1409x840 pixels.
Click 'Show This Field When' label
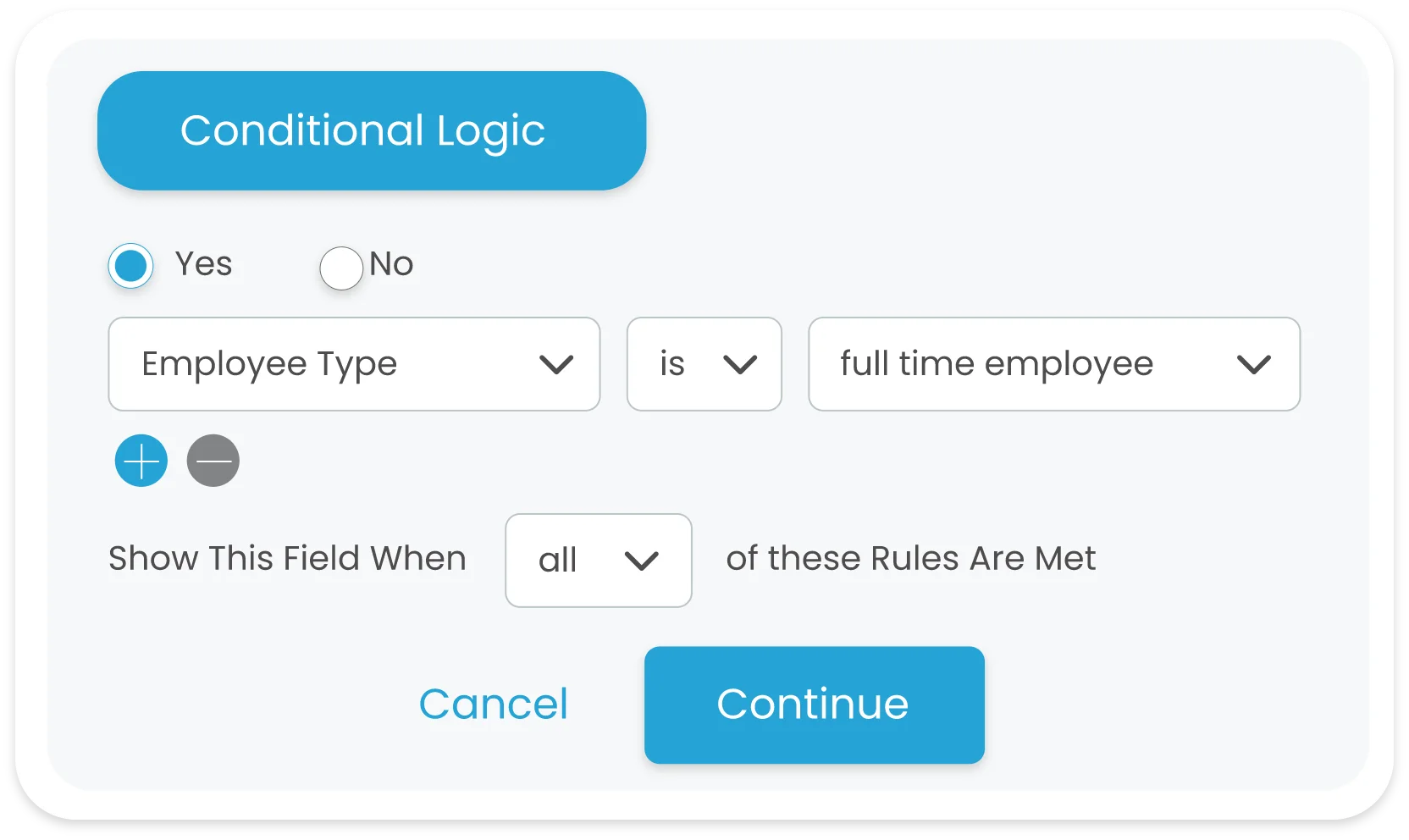[x=287, y=558]
